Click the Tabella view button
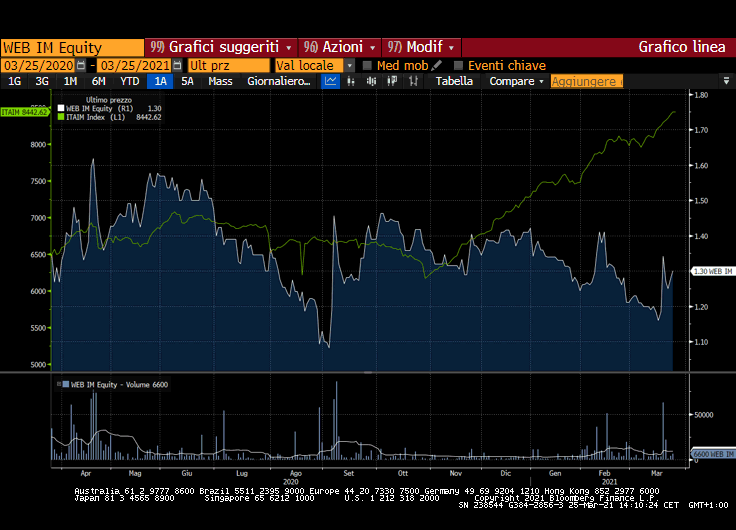Image resolution: width=736 pixels, height=530 pixels. [454, 81]
